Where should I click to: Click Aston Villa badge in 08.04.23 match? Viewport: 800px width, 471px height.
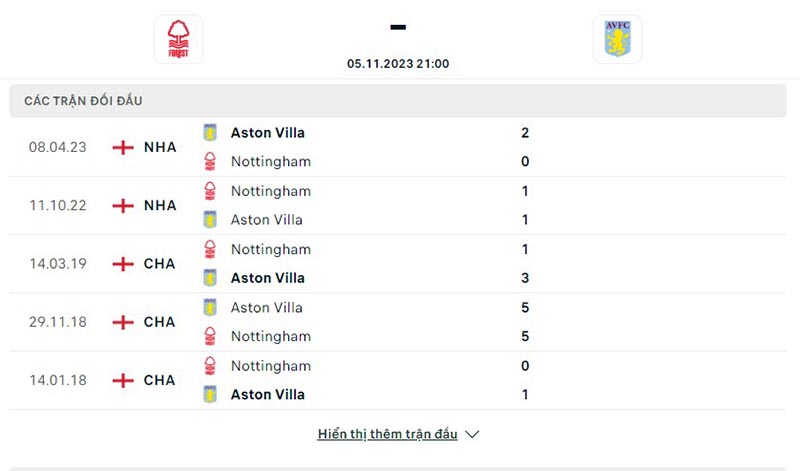click(x=210, y=133)
